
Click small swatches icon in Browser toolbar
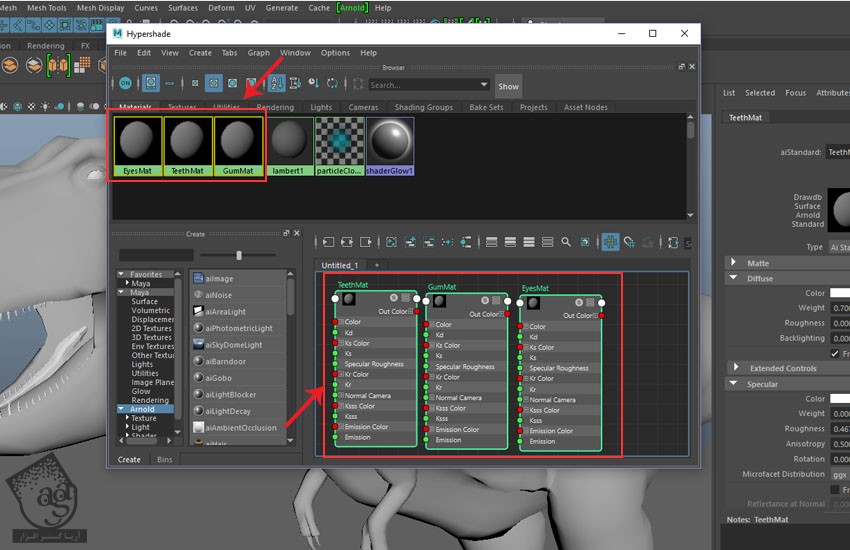(195, 83)
